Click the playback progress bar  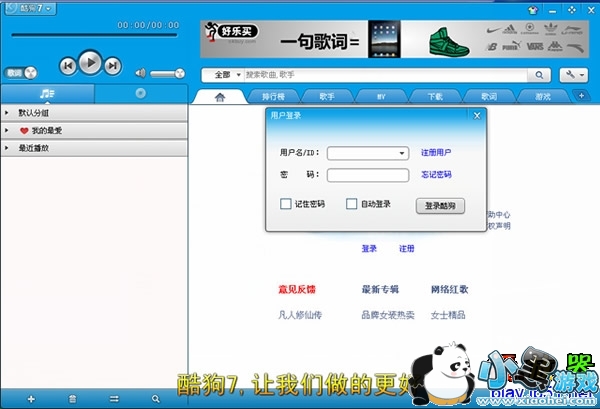[94, 35]
